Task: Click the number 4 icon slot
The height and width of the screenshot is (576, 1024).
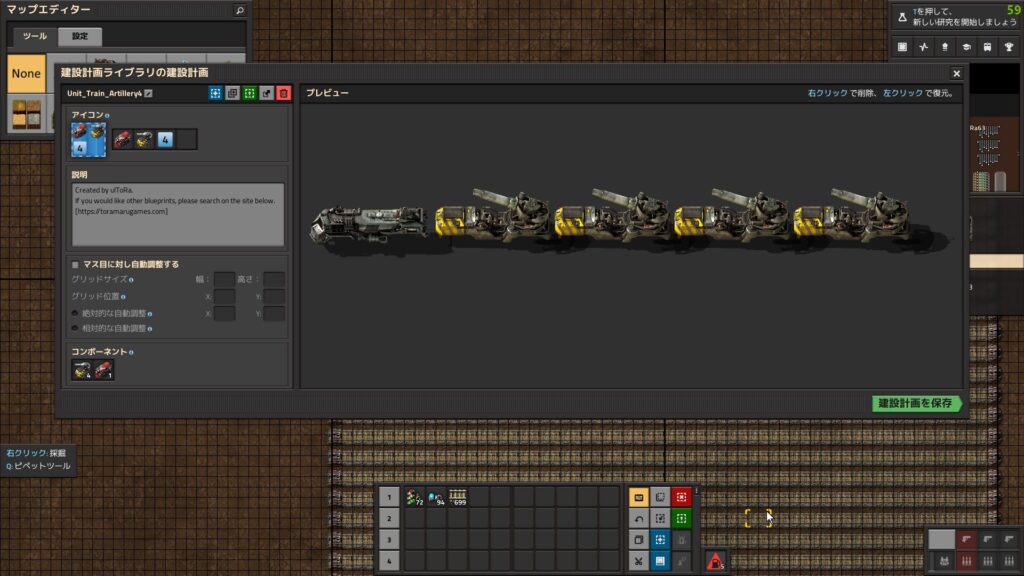Action: click(165, 139)
